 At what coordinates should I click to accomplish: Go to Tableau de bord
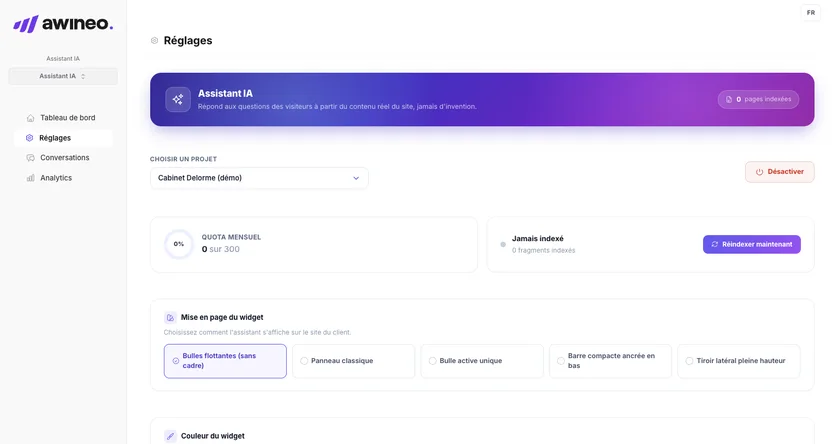63,118
